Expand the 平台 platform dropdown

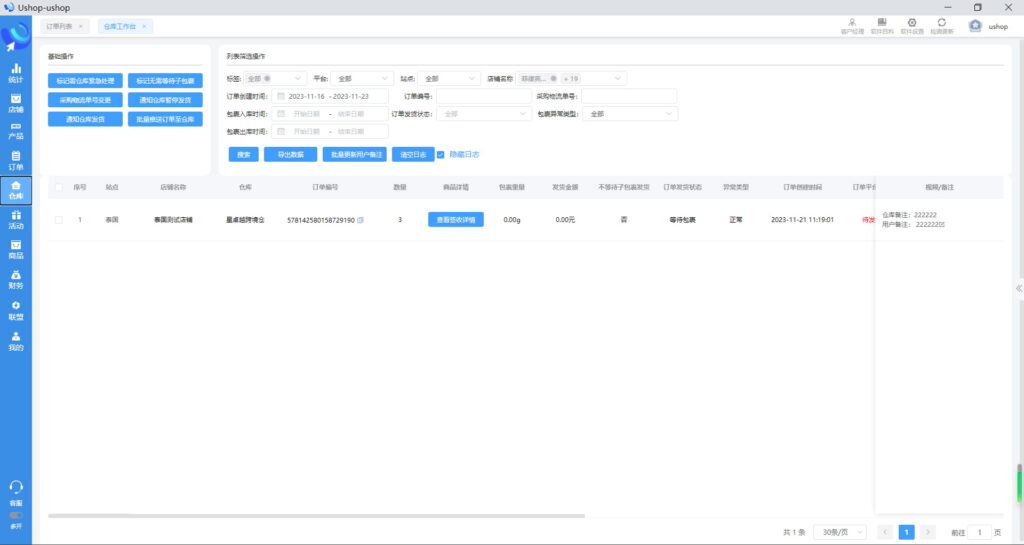click(x=364, y=78)
